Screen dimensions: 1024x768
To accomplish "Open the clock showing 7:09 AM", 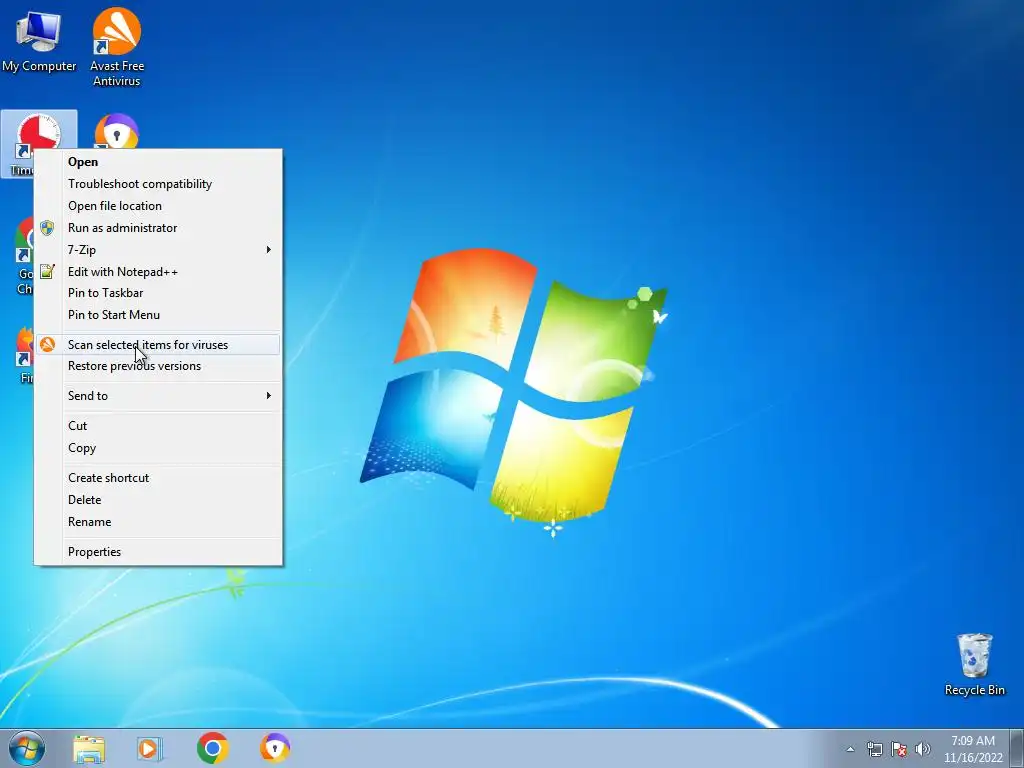I will (973, 749).
